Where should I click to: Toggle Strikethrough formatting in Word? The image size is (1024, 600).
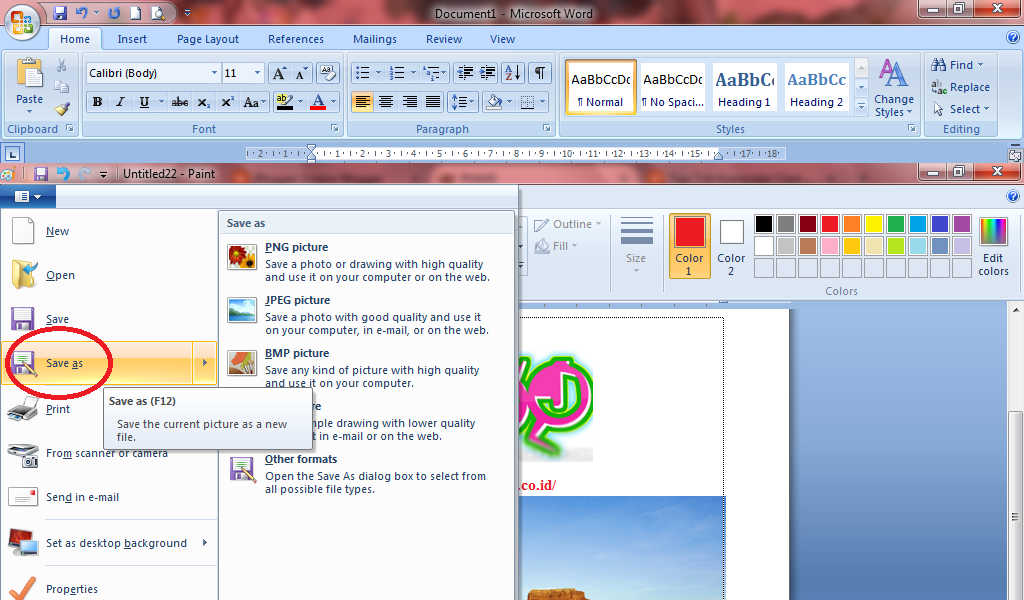[180, 102]
